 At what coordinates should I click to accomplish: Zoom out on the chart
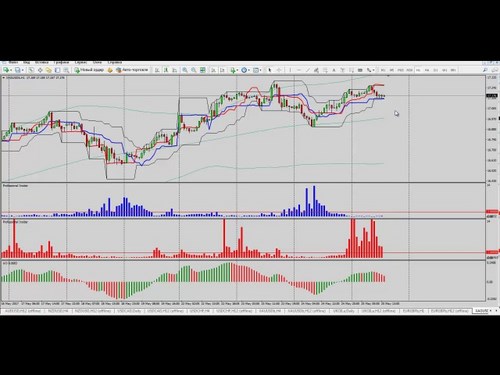193,70
